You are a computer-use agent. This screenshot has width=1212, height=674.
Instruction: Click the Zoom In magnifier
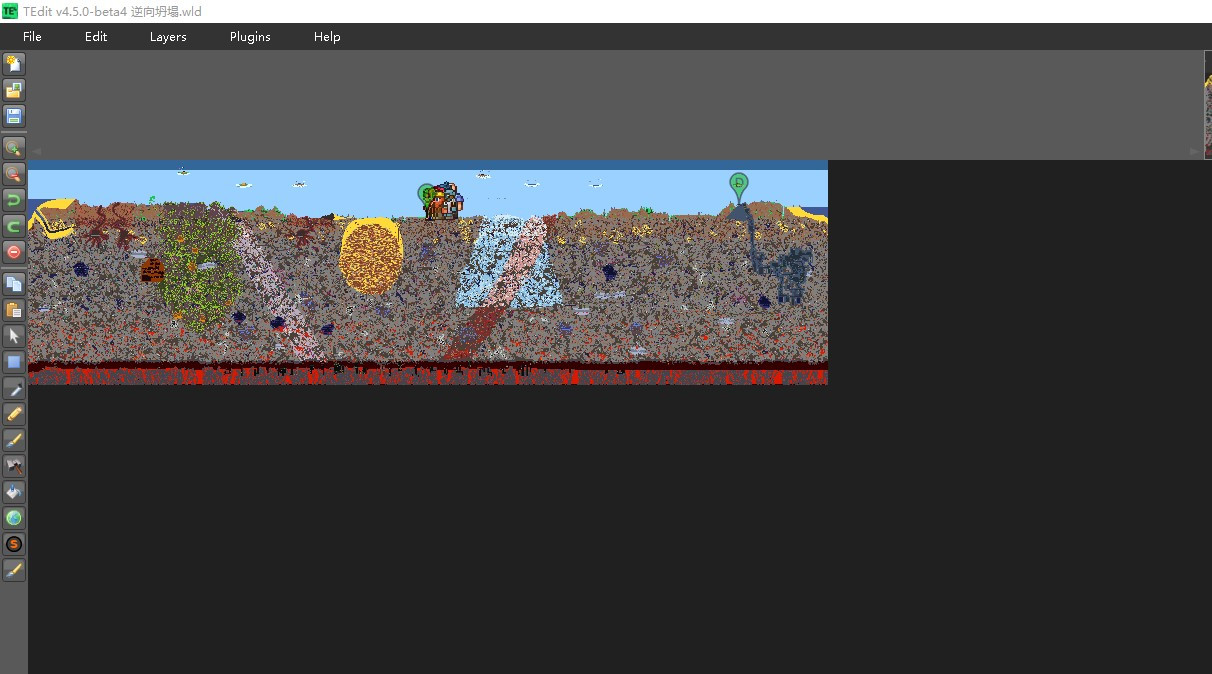(14, 148)
